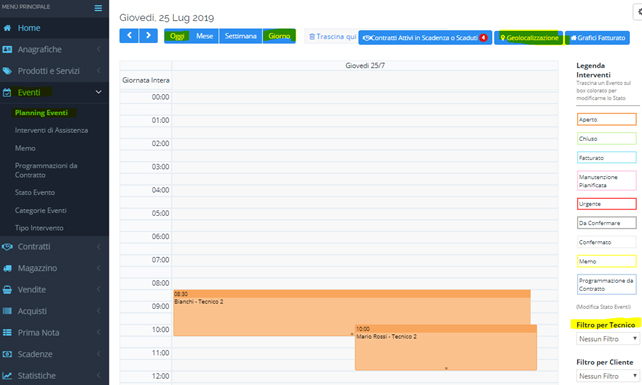This screenshot has height=385, width=642.
Task: Open the Filtro per Cliente dropdown
Action: coord(608,376)
